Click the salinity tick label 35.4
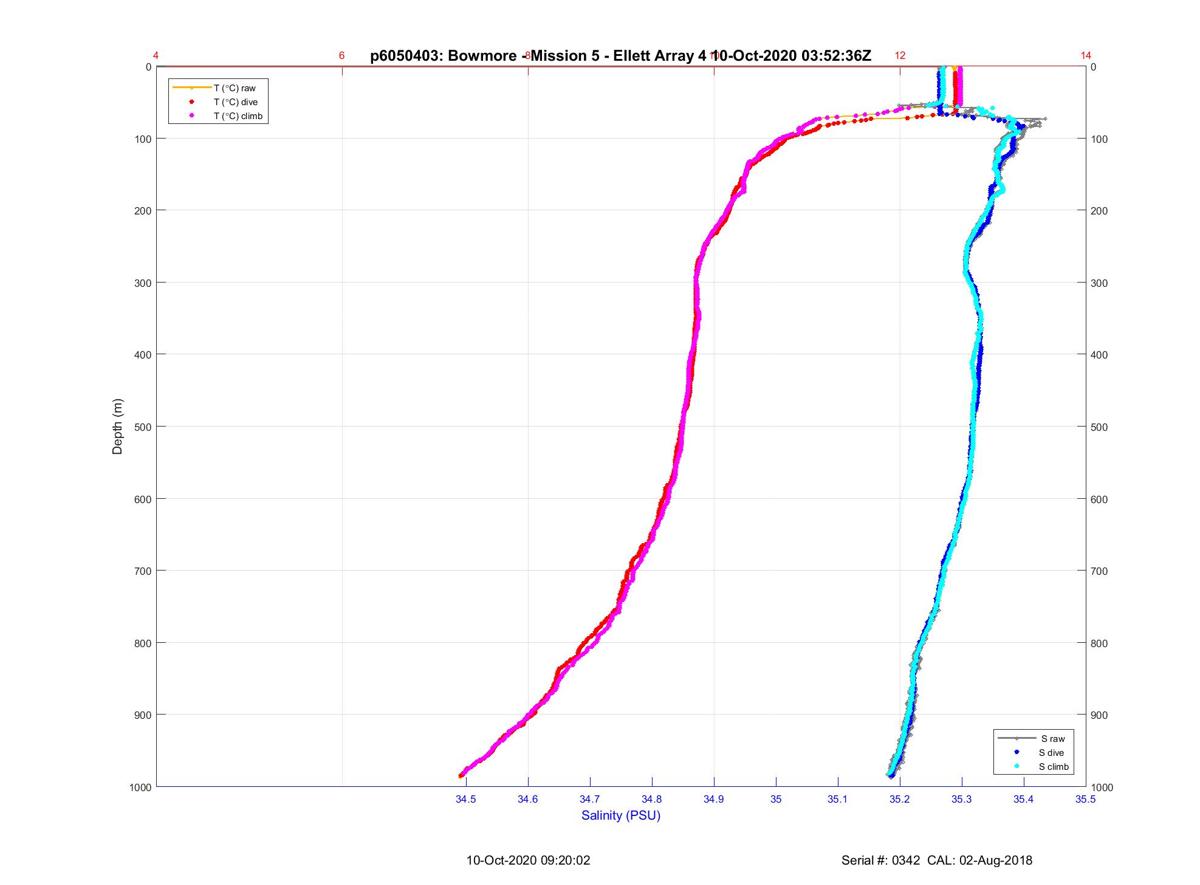The height and width of the screenshot is (885, 1200). point(1024,799)
